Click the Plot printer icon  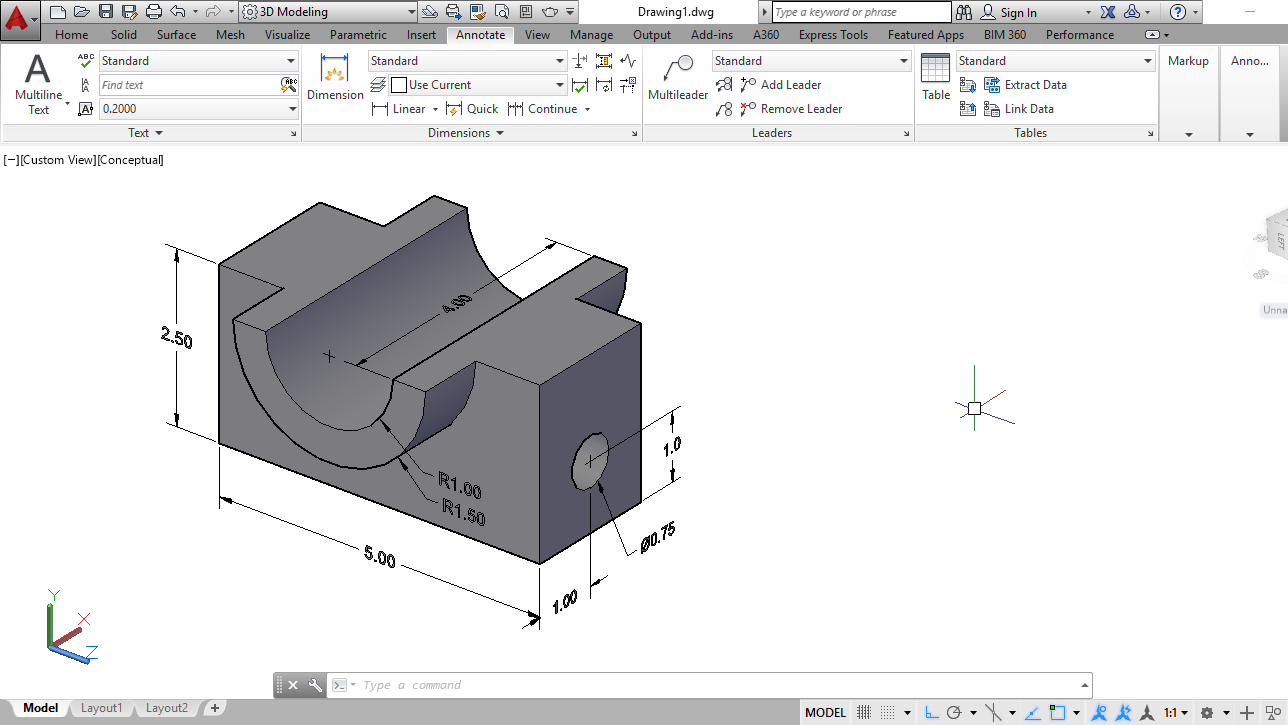(x=153, y=12)
